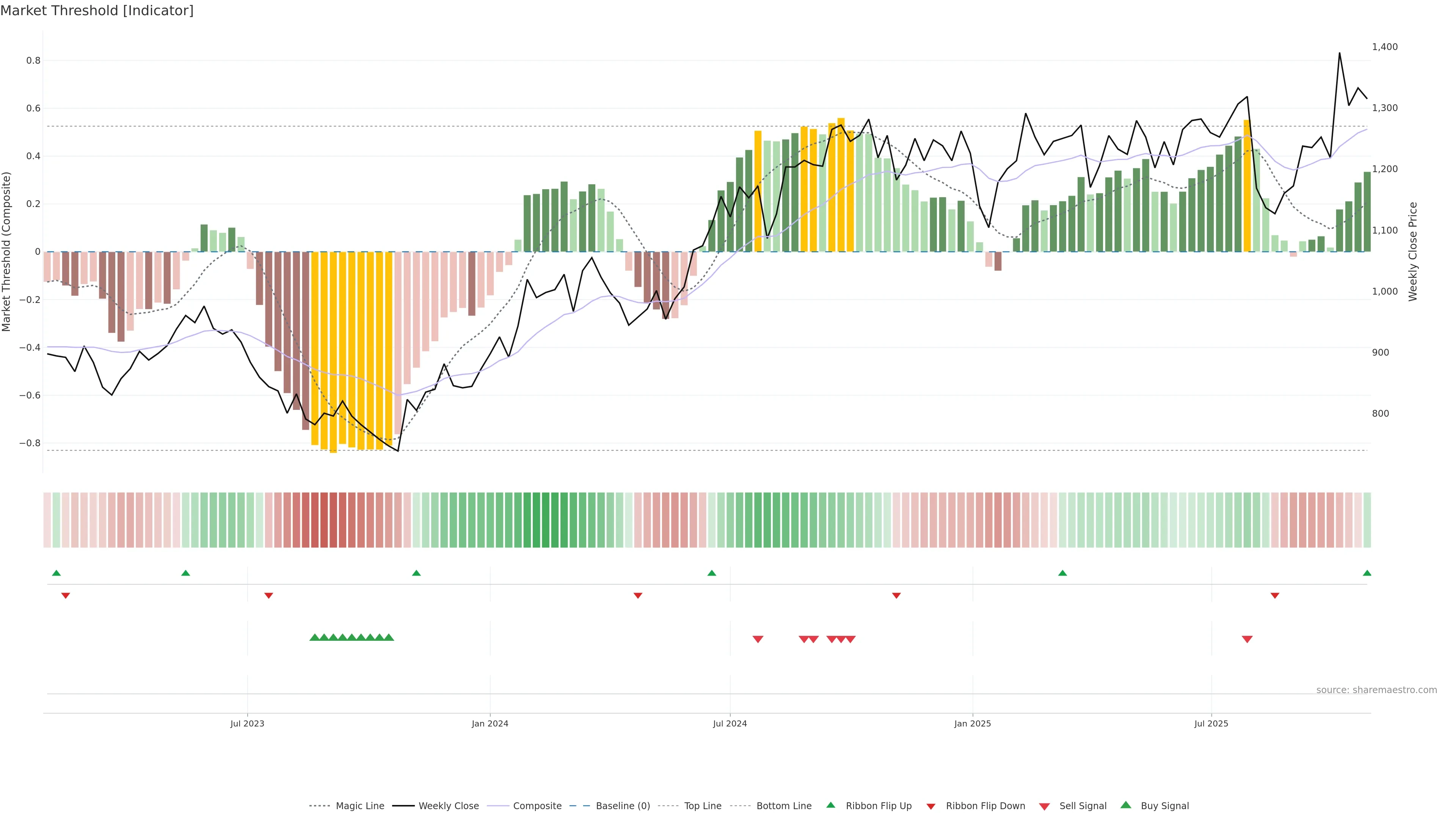This screenshot has width=1456, height=819.
Task: Click the green Ribbon Flip Up legend triangle
Action: pyautogui.click(x=830, y=805)
